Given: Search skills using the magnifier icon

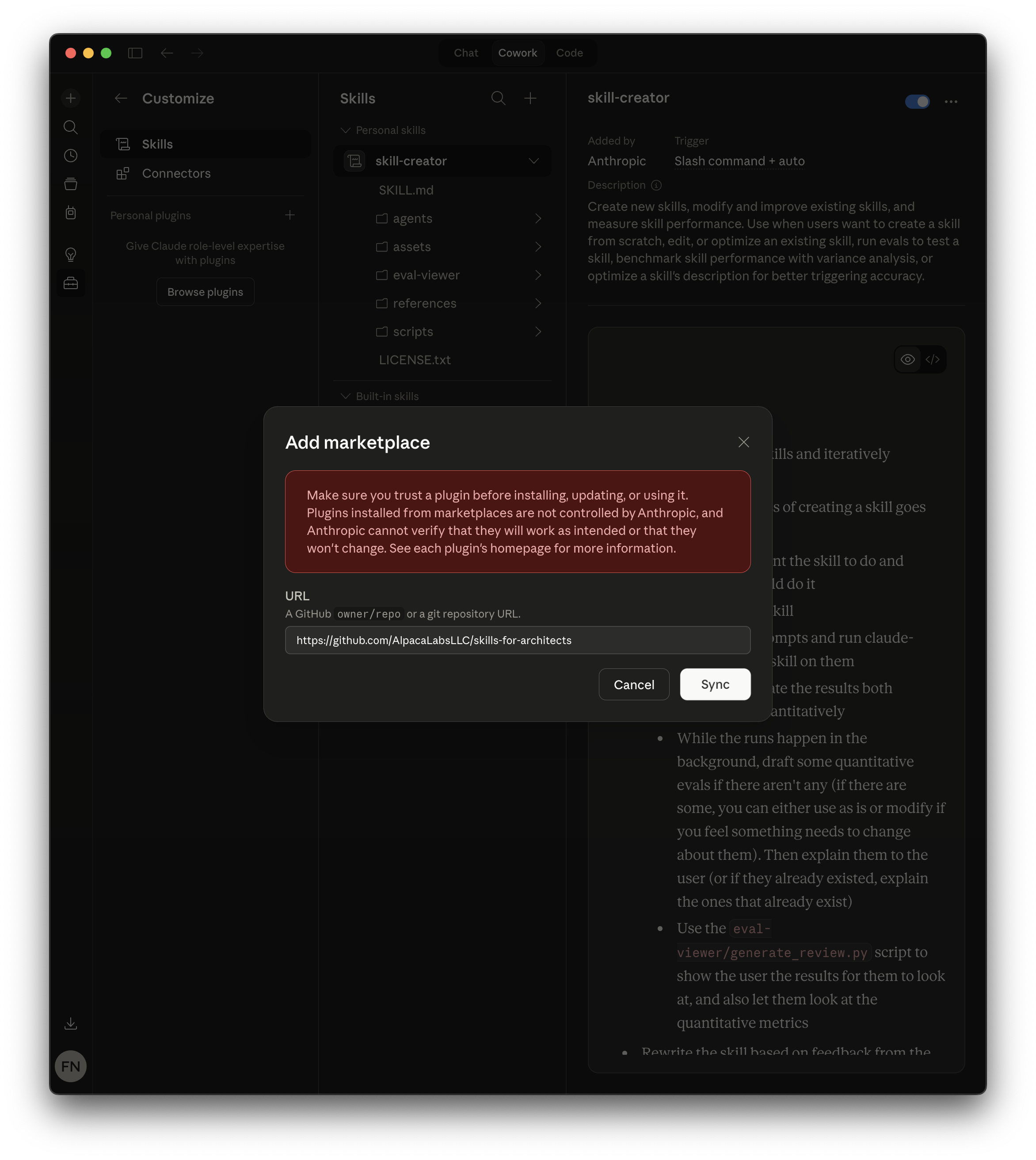Looking at the screenshot, I should [x=498, y=98].
